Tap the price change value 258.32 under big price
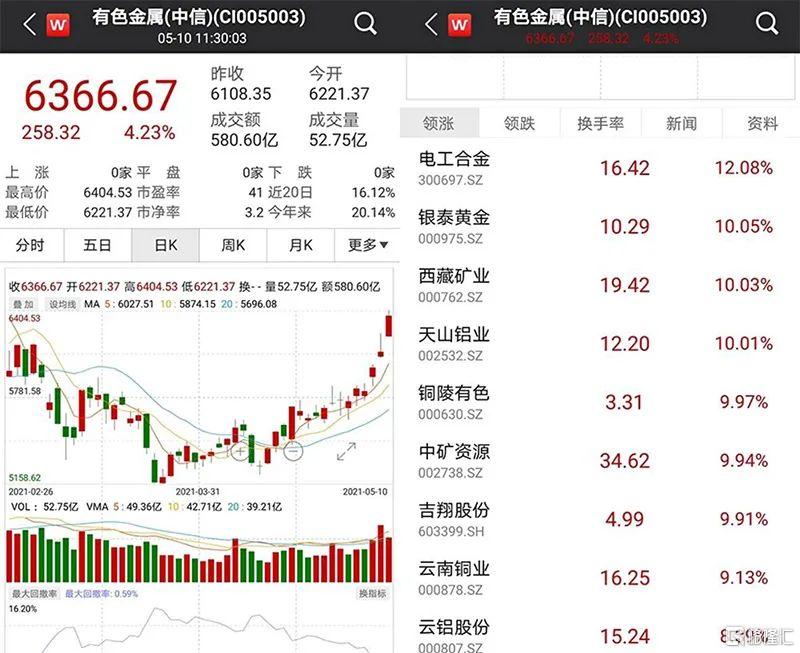Image resolution: width=800 pixels, height=653 pixels. pyautogui.click(x=51, y=133)
